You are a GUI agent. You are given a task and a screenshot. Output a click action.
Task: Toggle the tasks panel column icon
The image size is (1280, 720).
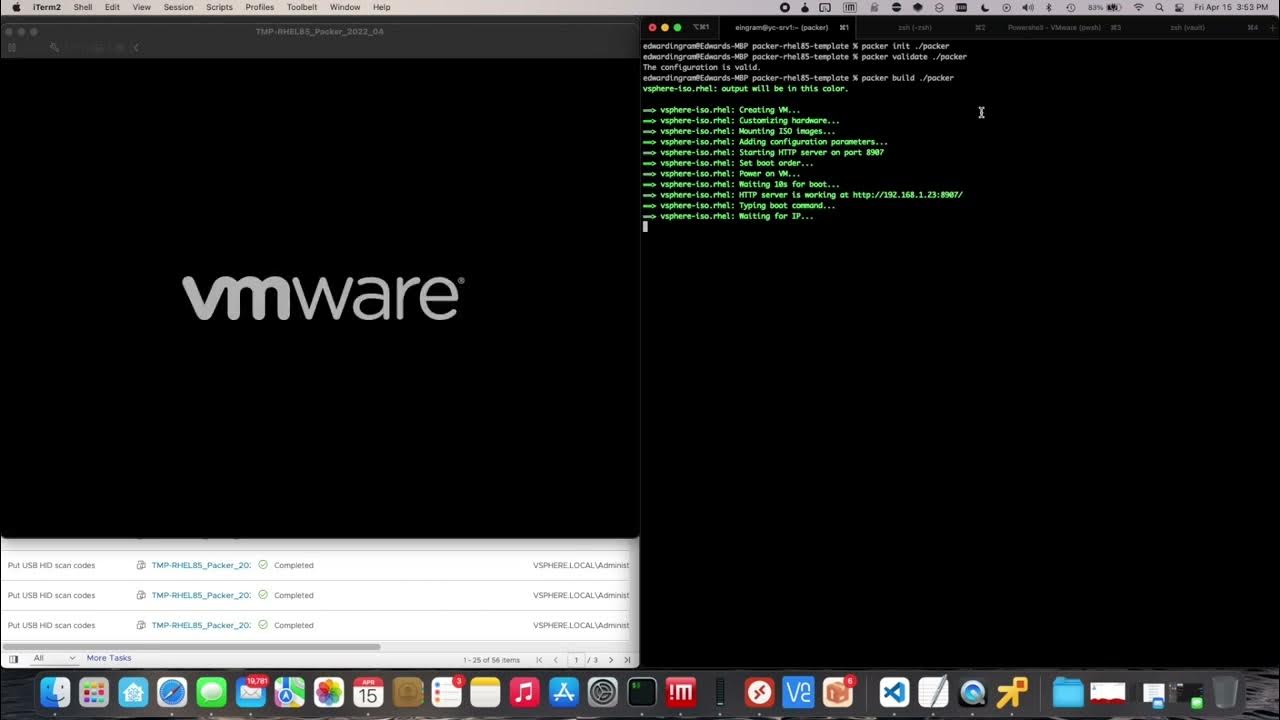click(13, 659)
